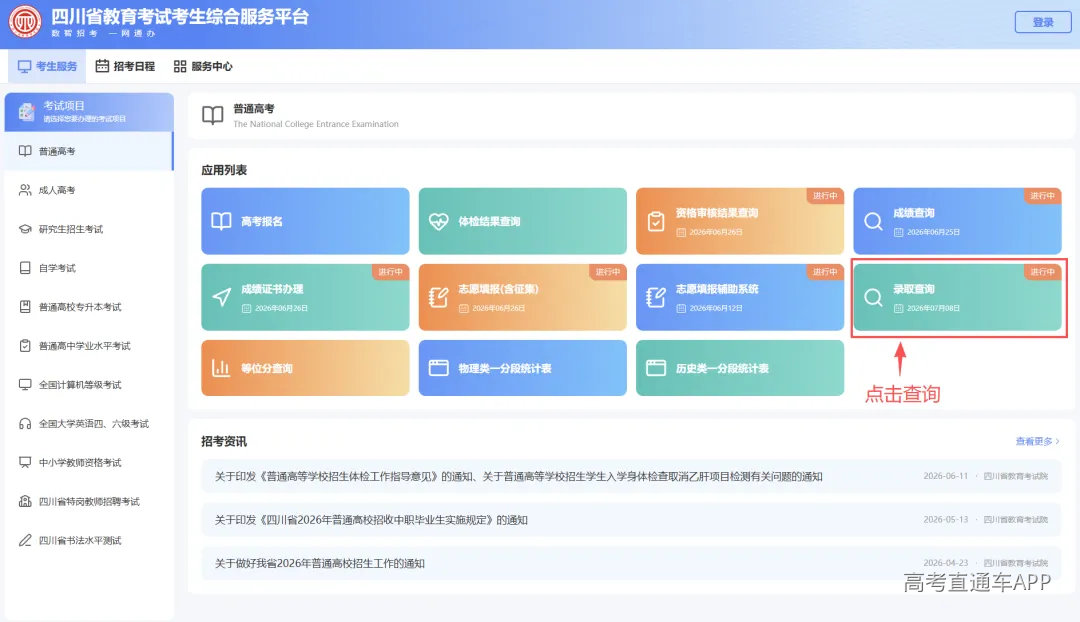Select the 考生服务 tab
Screen dimensions: 1080x622
[x=48, y=66]
